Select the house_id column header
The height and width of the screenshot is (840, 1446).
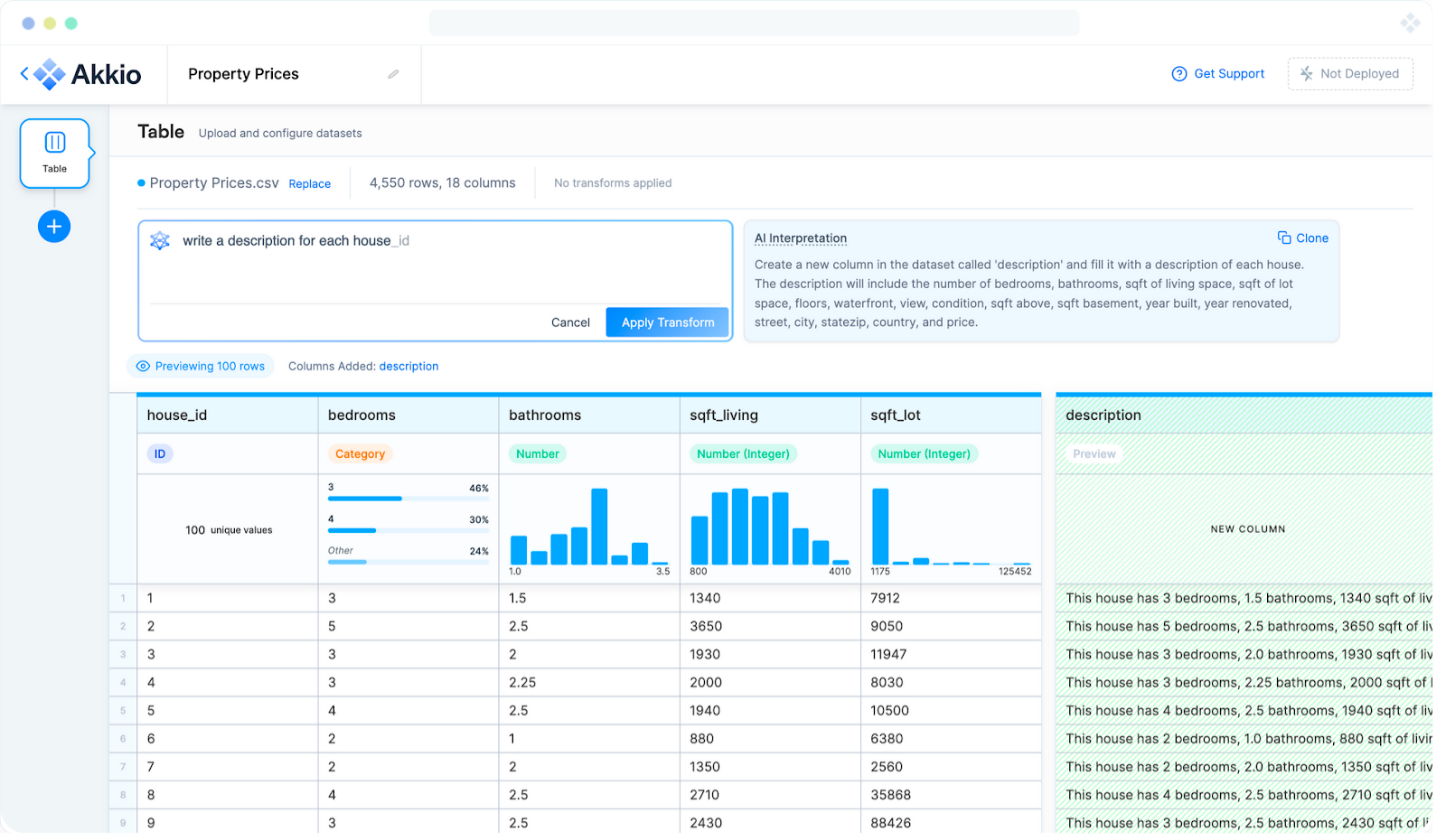pyautogui.click(x=227, y=415)
